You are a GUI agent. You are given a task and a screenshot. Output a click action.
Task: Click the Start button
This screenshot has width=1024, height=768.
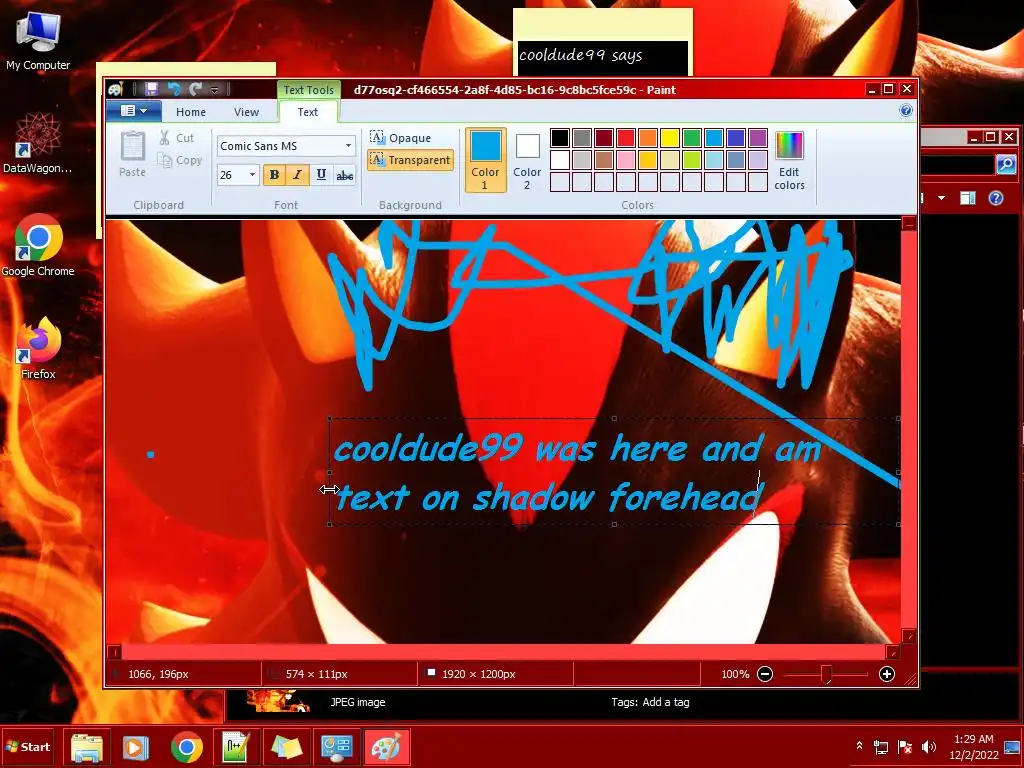(x=28, y=747)
